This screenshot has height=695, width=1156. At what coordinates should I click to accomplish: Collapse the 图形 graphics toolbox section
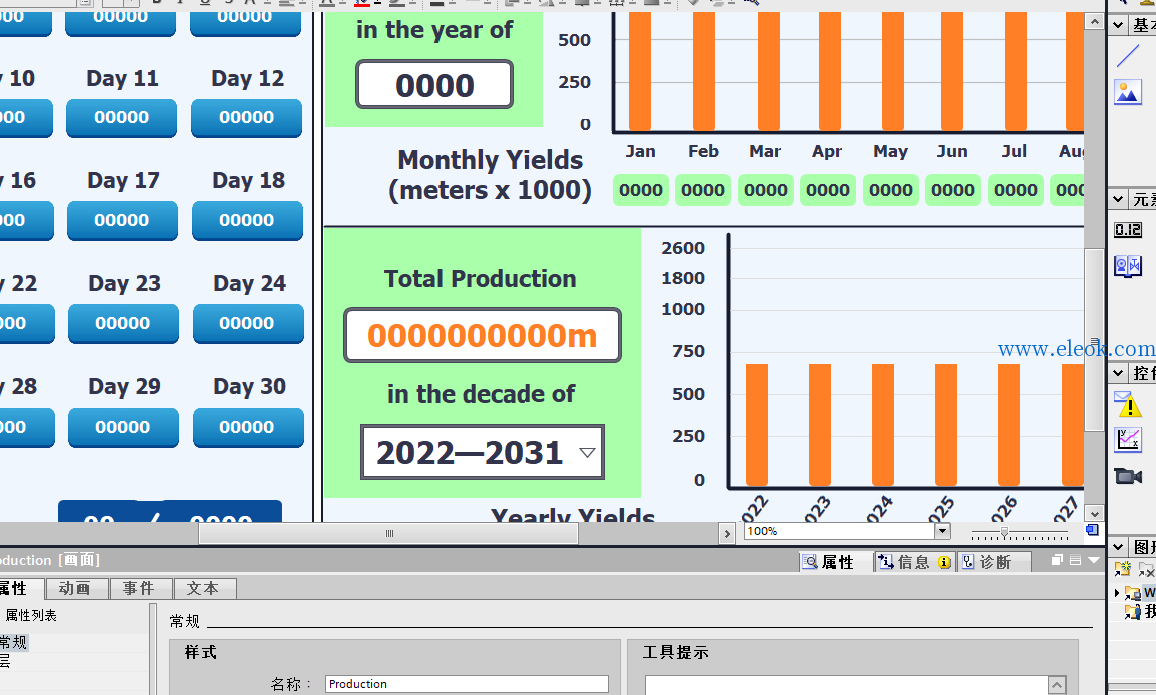(1118, 546)
